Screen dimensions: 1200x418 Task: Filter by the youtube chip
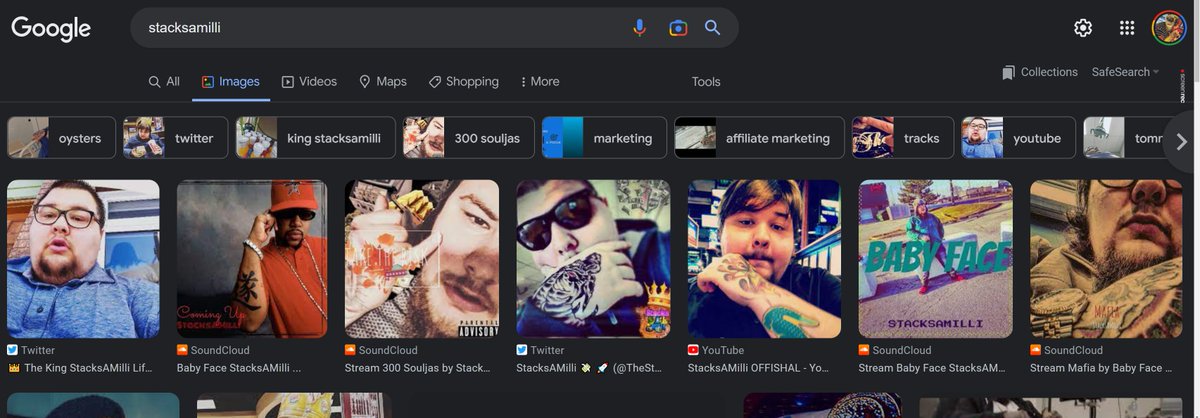point(1019,138)
